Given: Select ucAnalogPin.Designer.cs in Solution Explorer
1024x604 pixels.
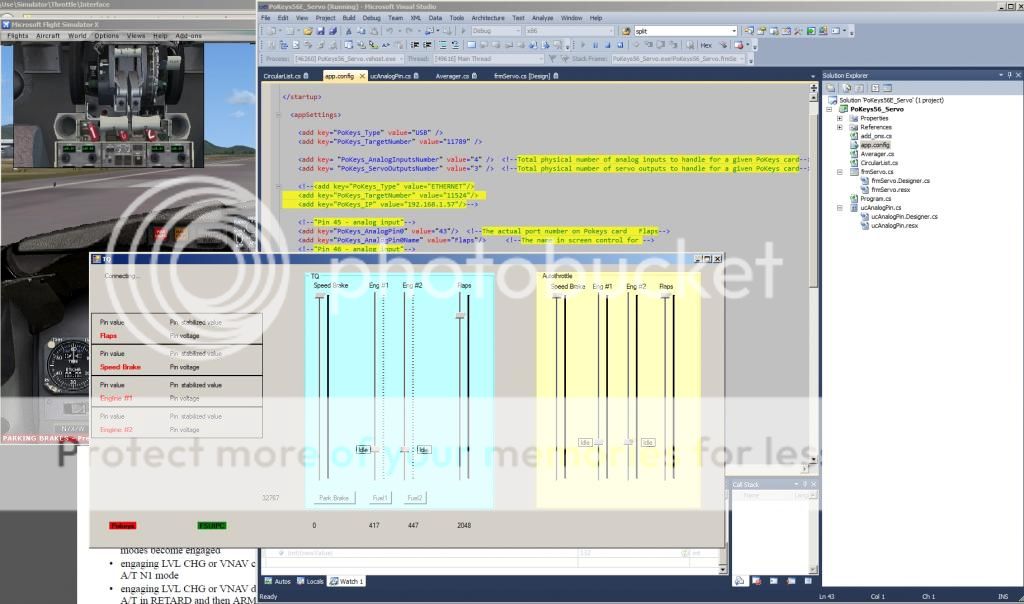Looking at the screenshot, I should (904, 217).
